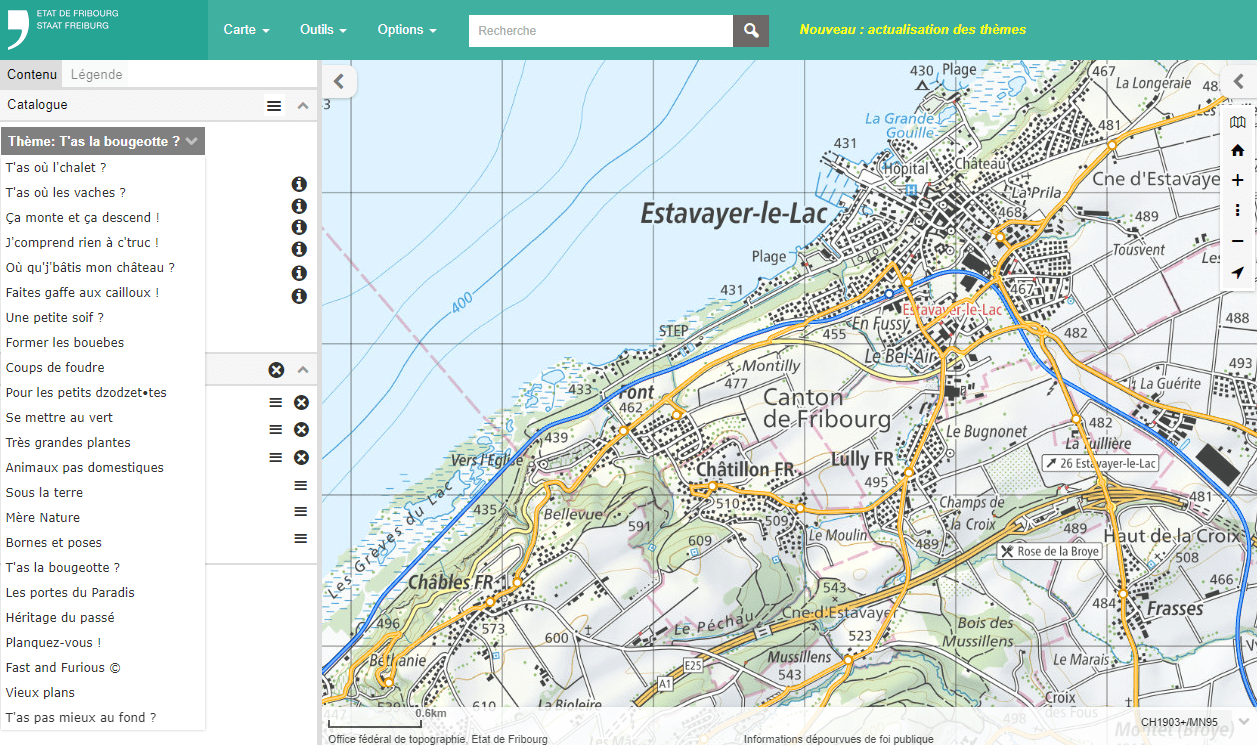Open the Outils dropdown menu
The image size is (1257, 745).
pos(323,30)
